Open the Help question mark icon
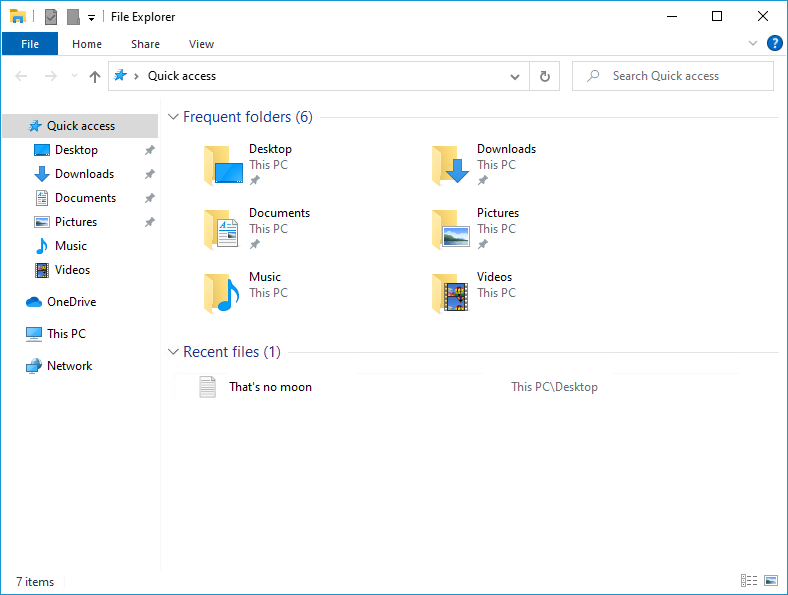Image resolution: width=788 pixels, height=595 pixels. (774, 43)
